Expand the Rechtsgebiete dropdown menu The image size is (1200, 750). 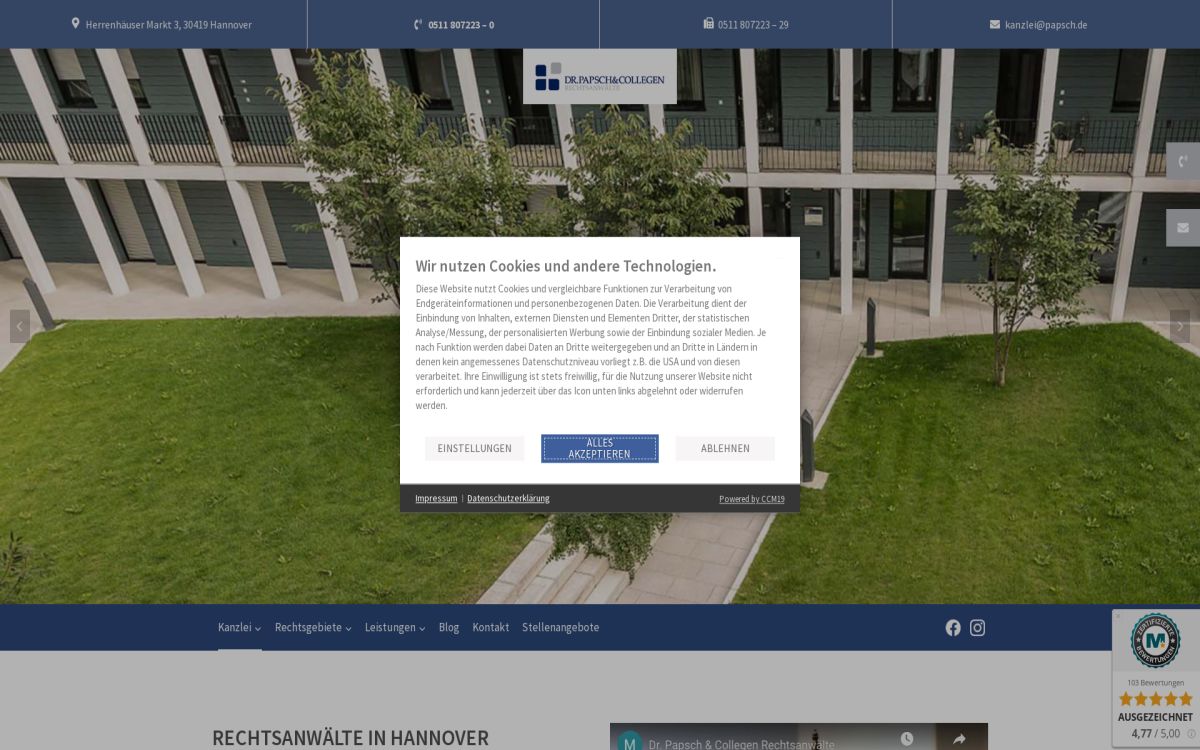313,628
